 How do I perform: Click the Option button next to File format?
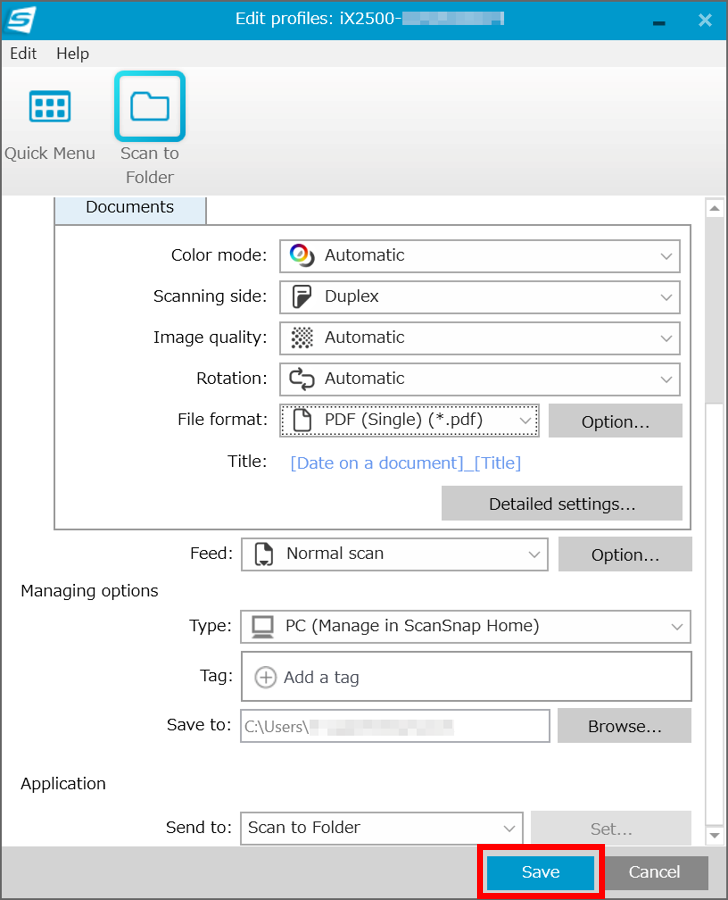pyautogui.click(x=615, y=421)
